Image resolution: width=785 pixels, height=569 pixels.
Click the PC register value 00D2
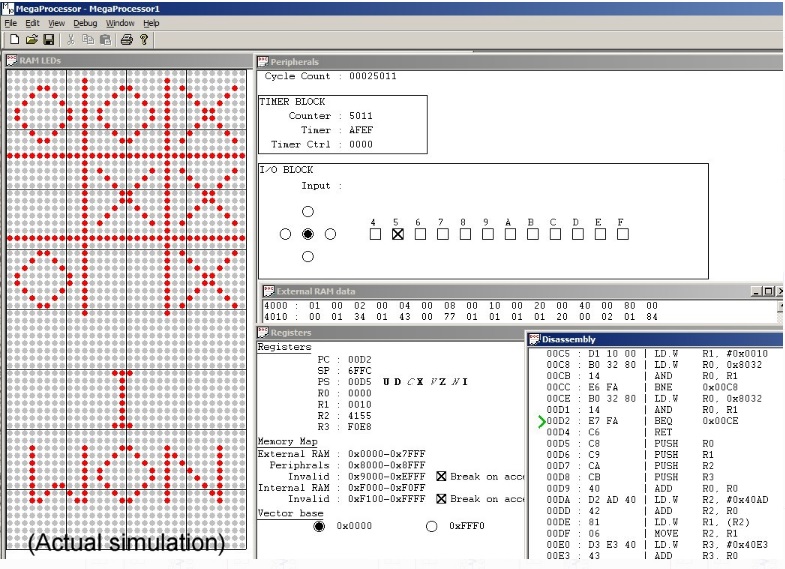[x=360, y=360]
